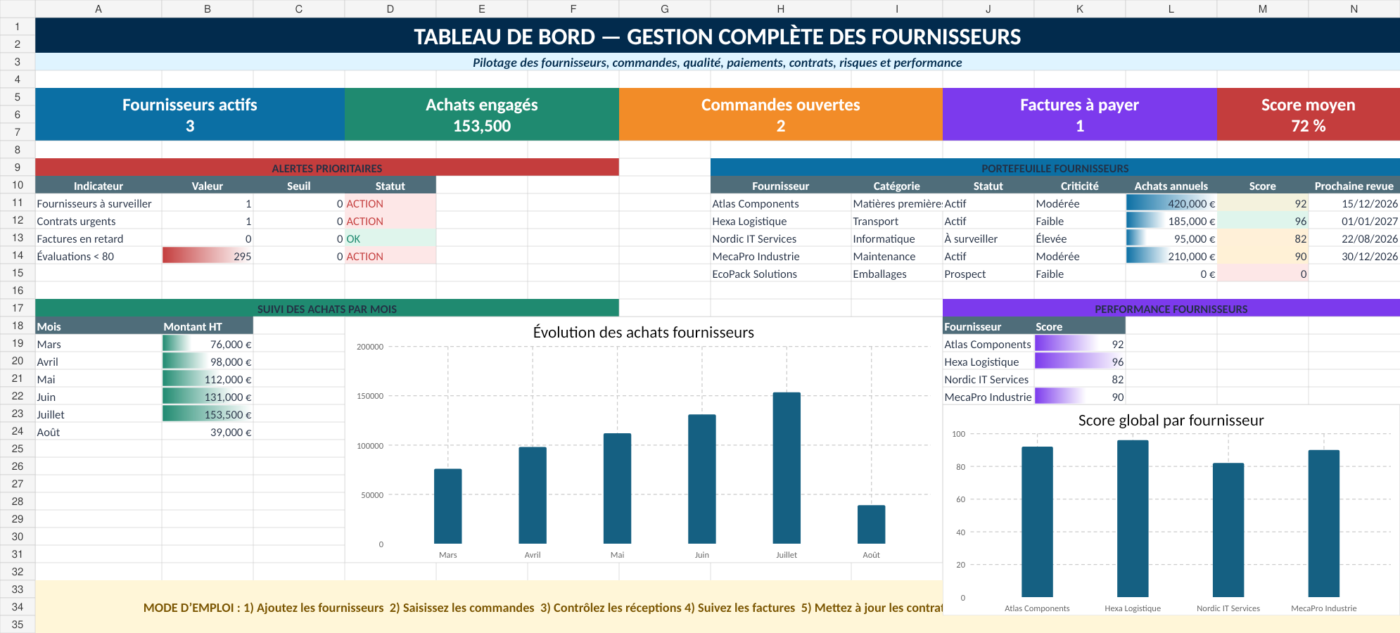
Task: Select the 'Fournisseurs actifs' KPI card
Action: [190, 114]
